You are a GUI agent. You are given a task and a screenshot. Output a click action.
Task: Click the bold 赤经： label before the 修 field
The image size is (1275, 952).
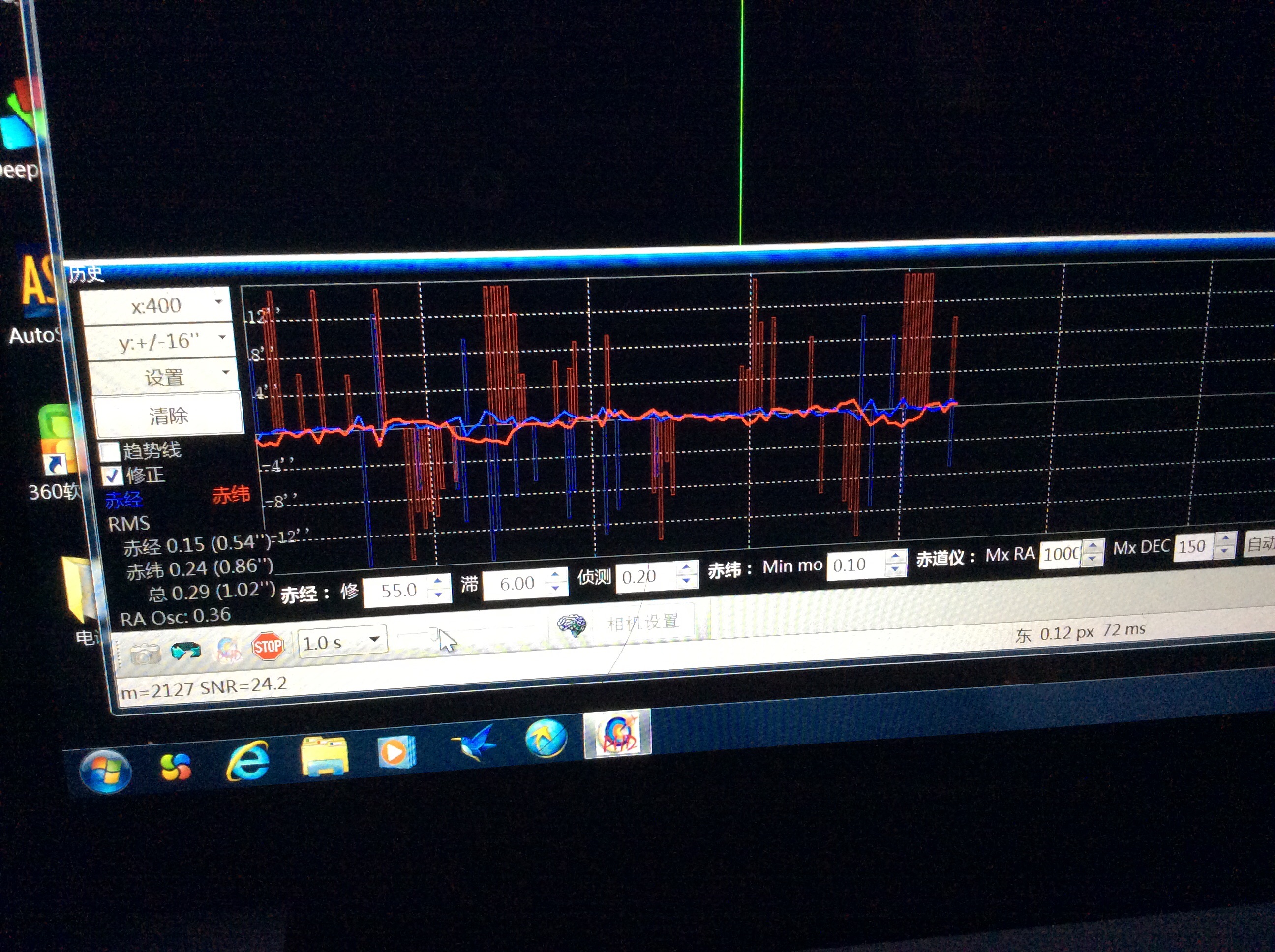[x=304, y=594]
